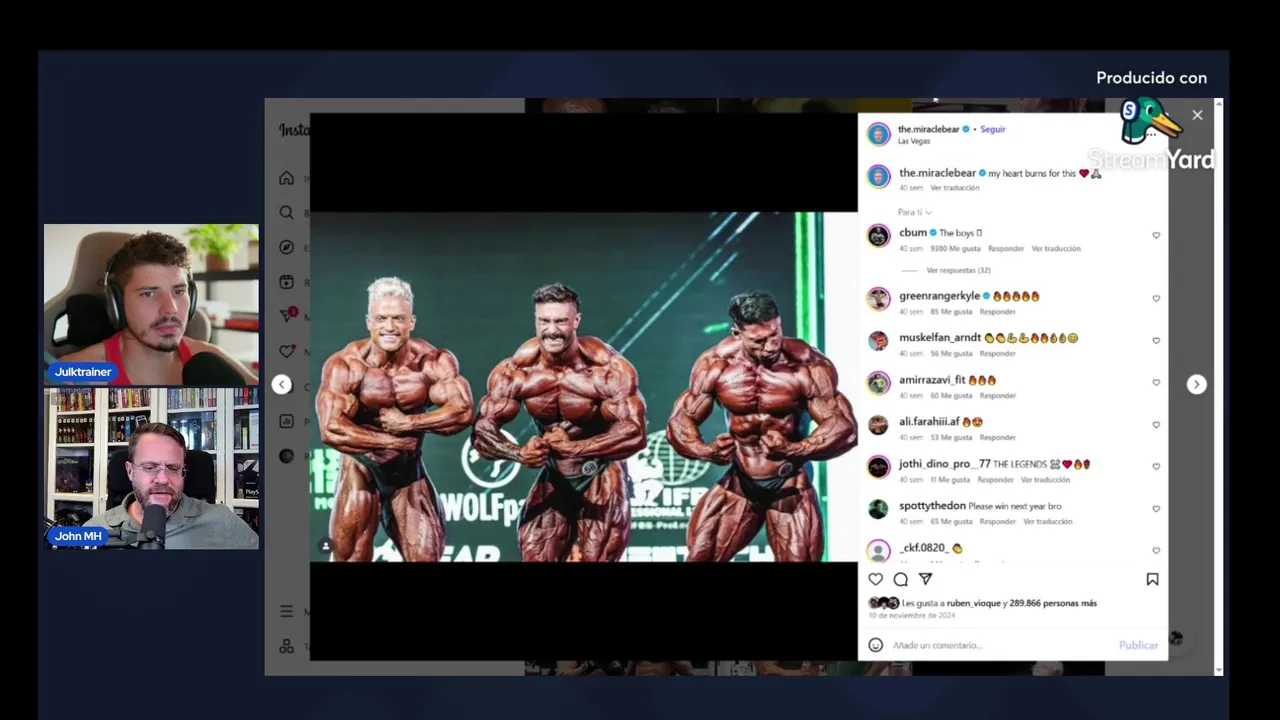
Task: Click '9380 Me gusta' on cbum's comment
Action: pos(956,248)
